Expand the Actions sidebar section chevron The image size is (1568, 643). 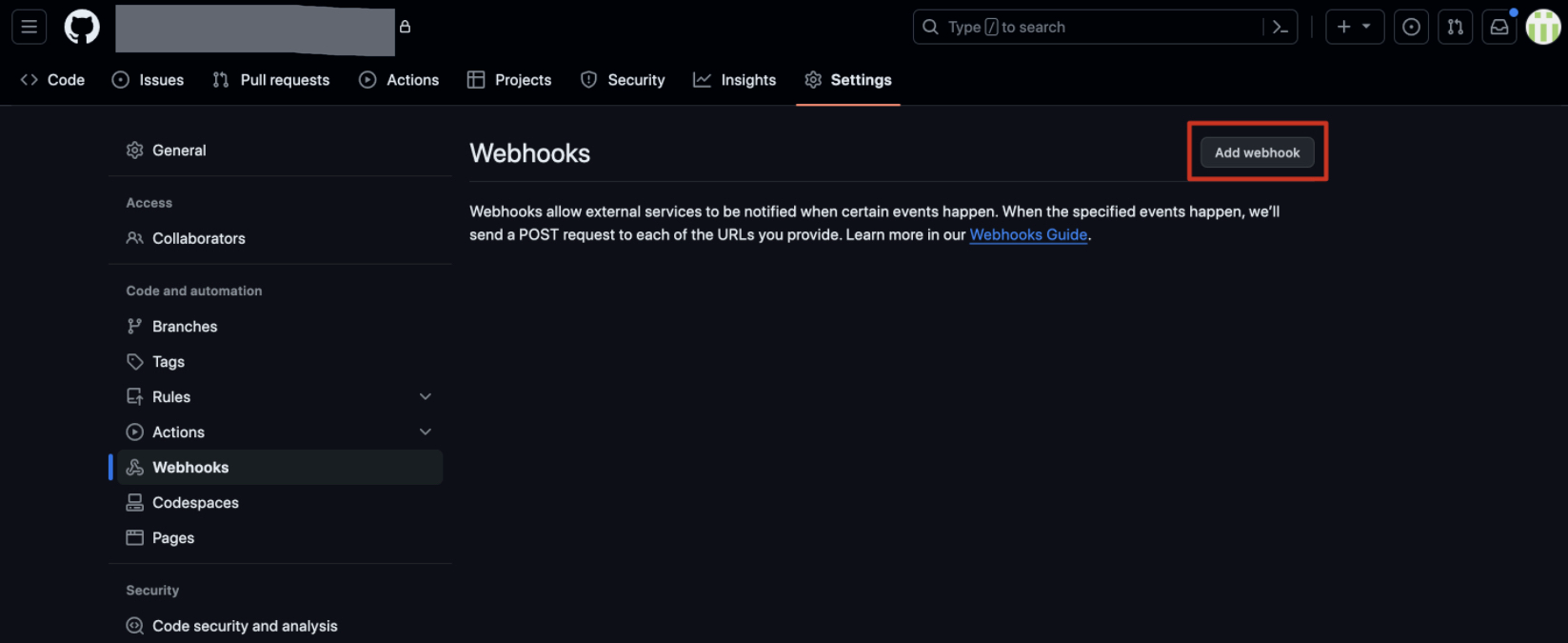(426, 432)
